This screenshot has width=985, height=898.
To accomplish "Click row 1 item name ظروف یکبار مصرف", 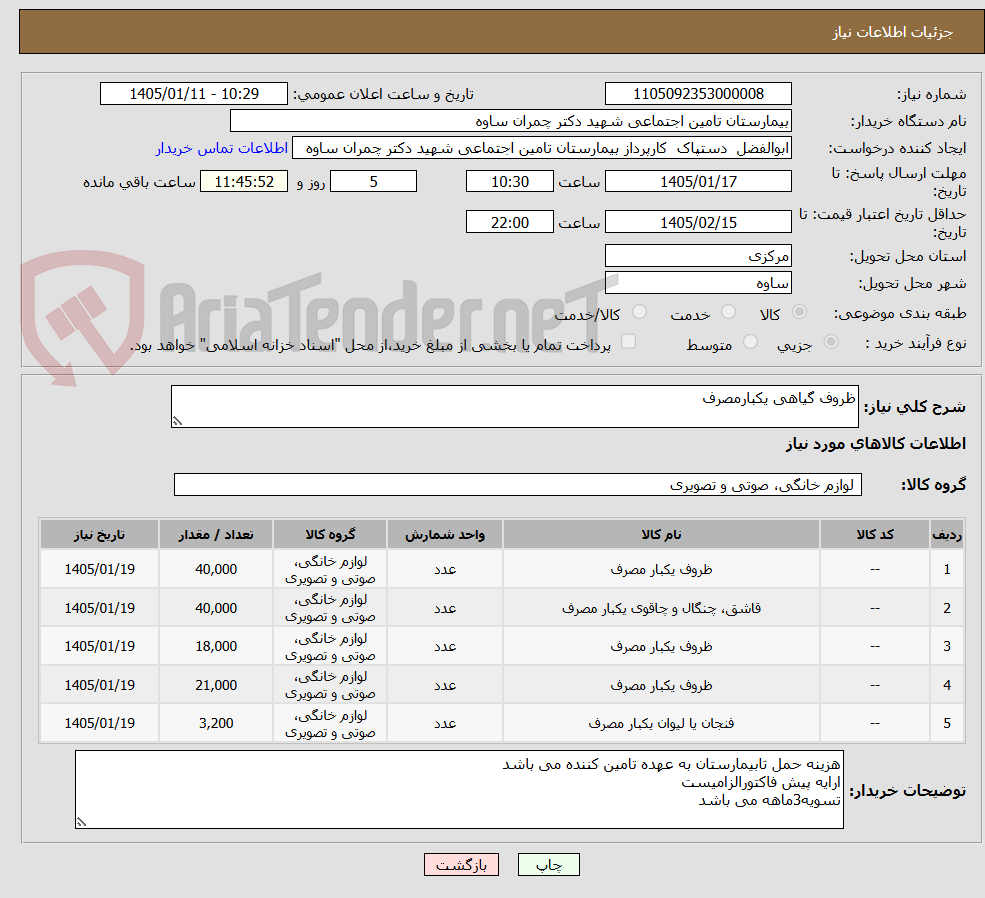I will pos(661,569).
